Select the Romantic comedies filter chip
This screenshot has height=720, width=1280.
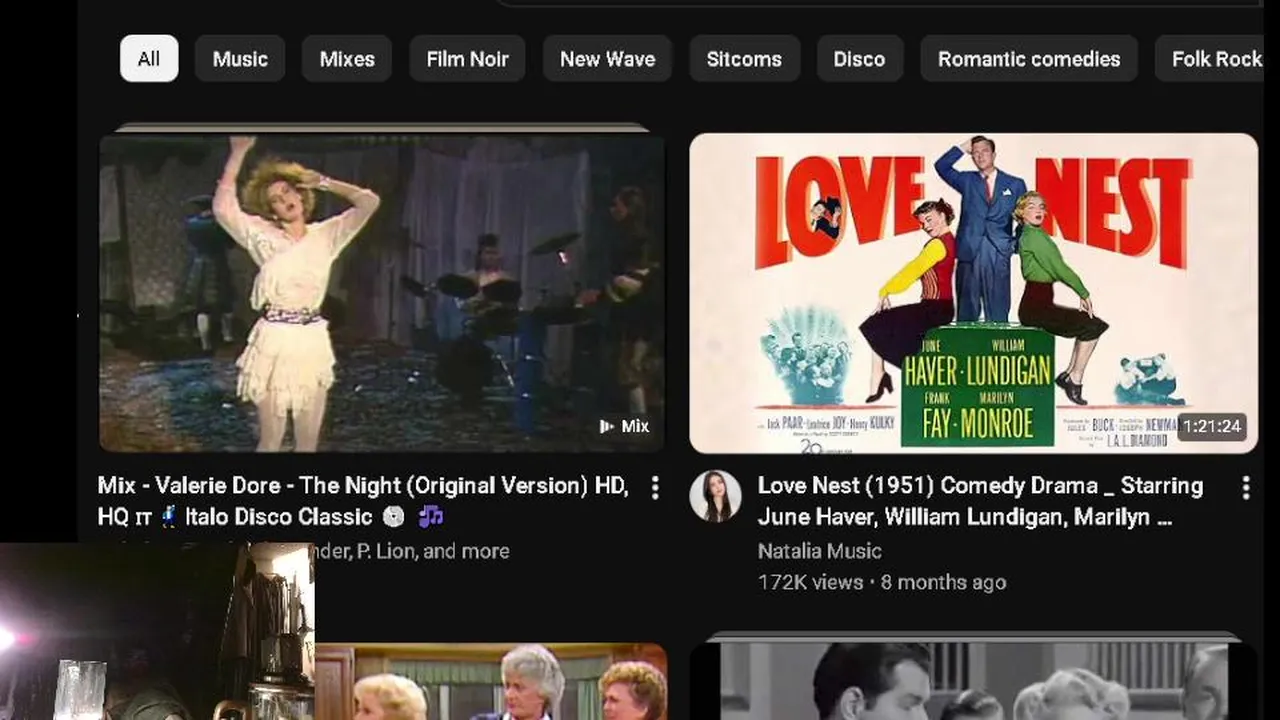[x=1029, y=59]
